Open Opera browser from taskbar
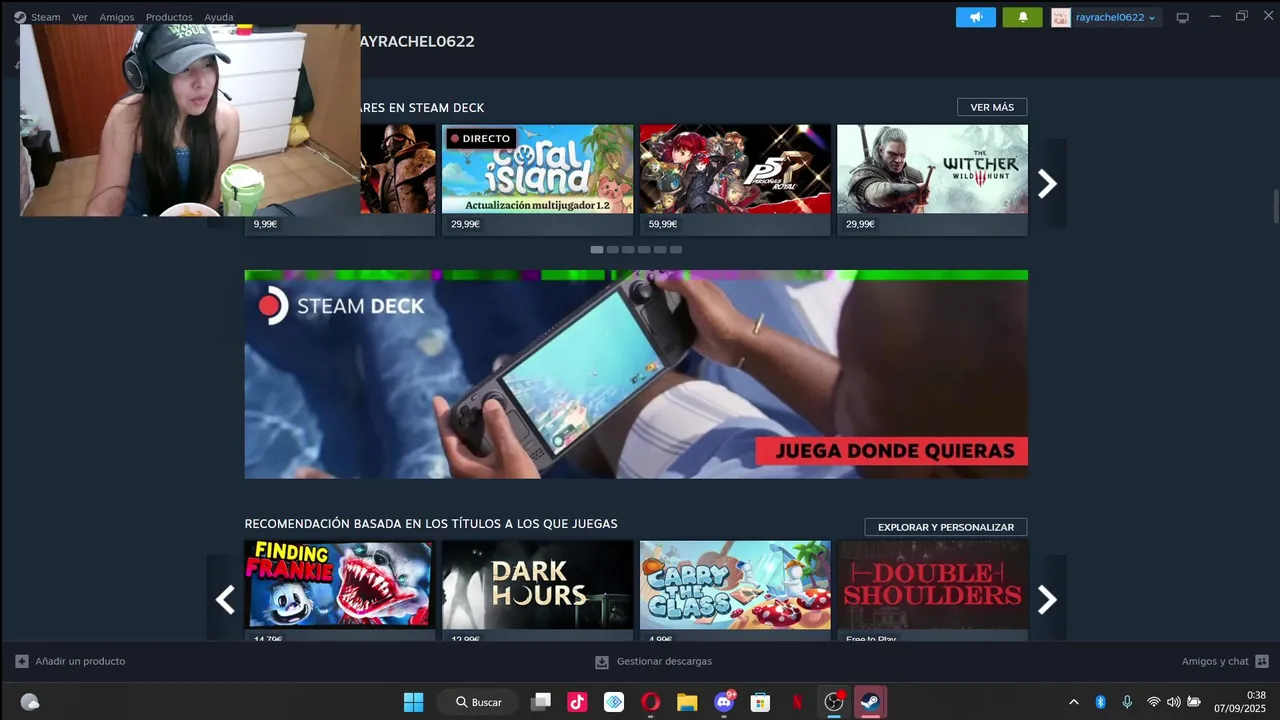The height and width of the screenshot is (720, 1280). [651, 702]
